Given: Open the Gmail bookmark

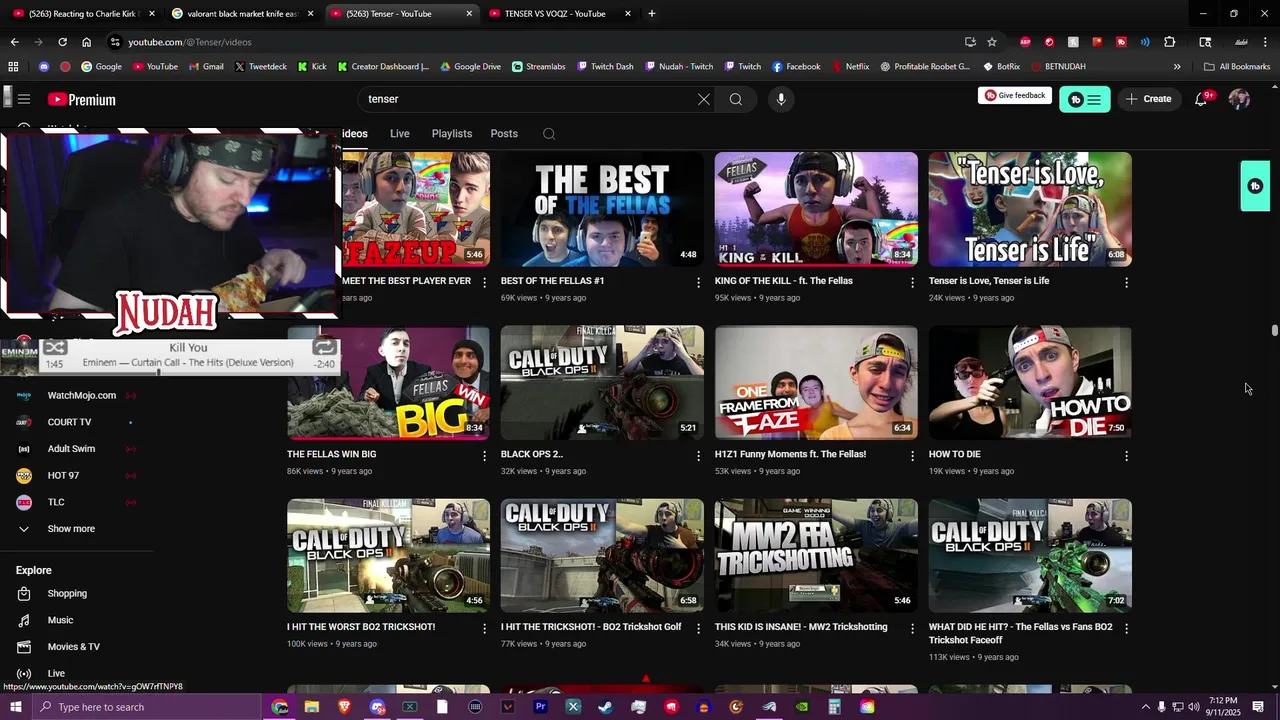Looking at the screenshot, I should pos(205,67).
